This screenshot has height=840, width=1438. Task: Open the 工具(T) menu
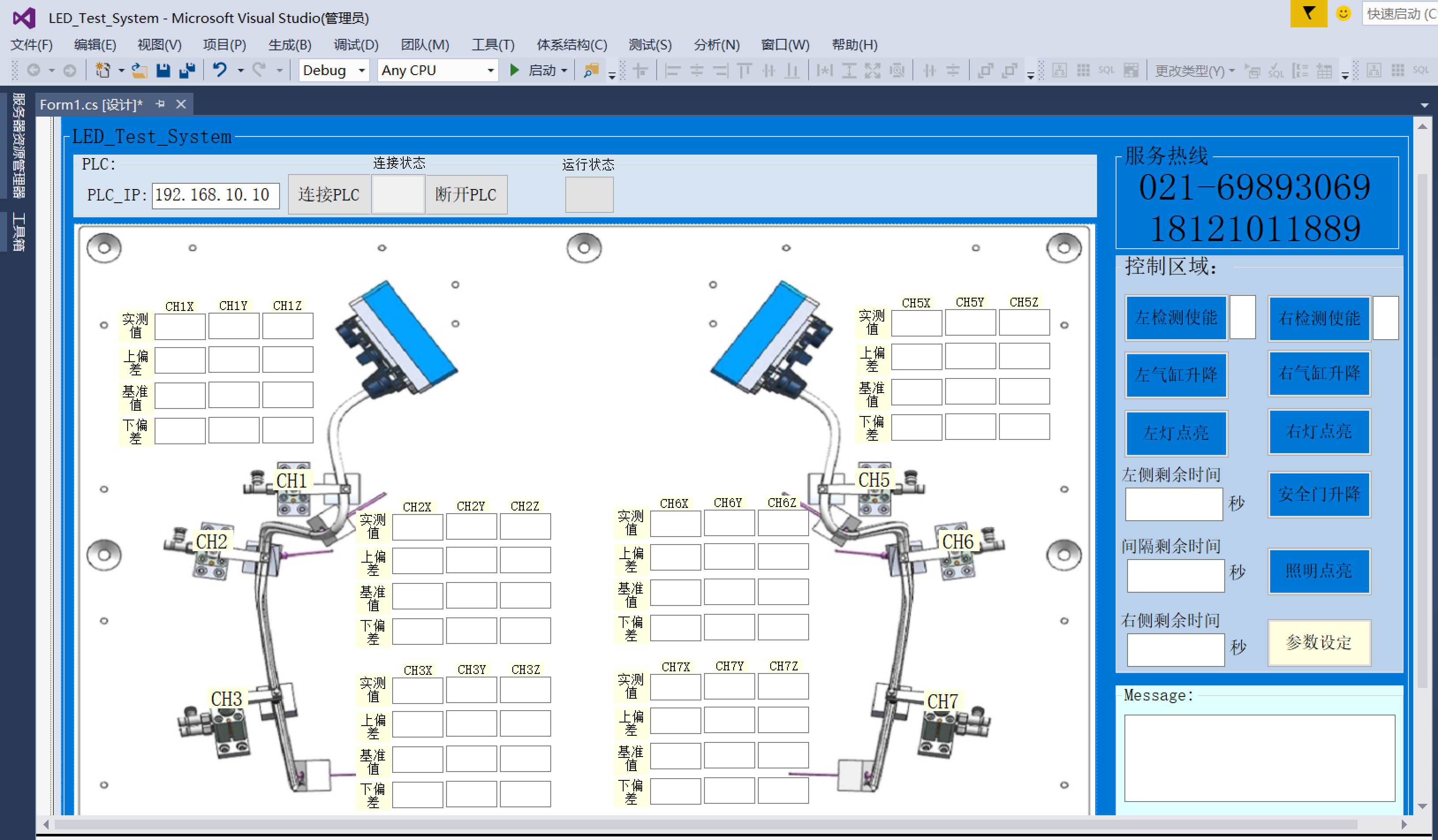coord(492,45)
